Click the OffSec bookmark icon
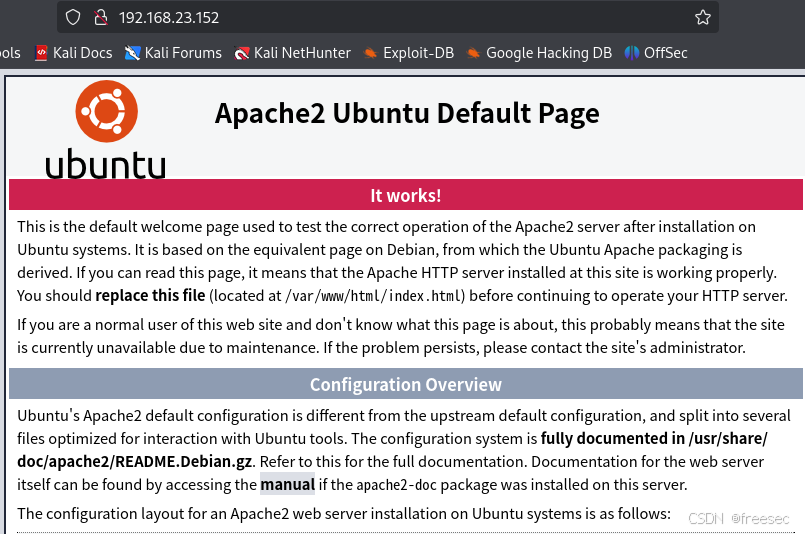 point(631,53)
